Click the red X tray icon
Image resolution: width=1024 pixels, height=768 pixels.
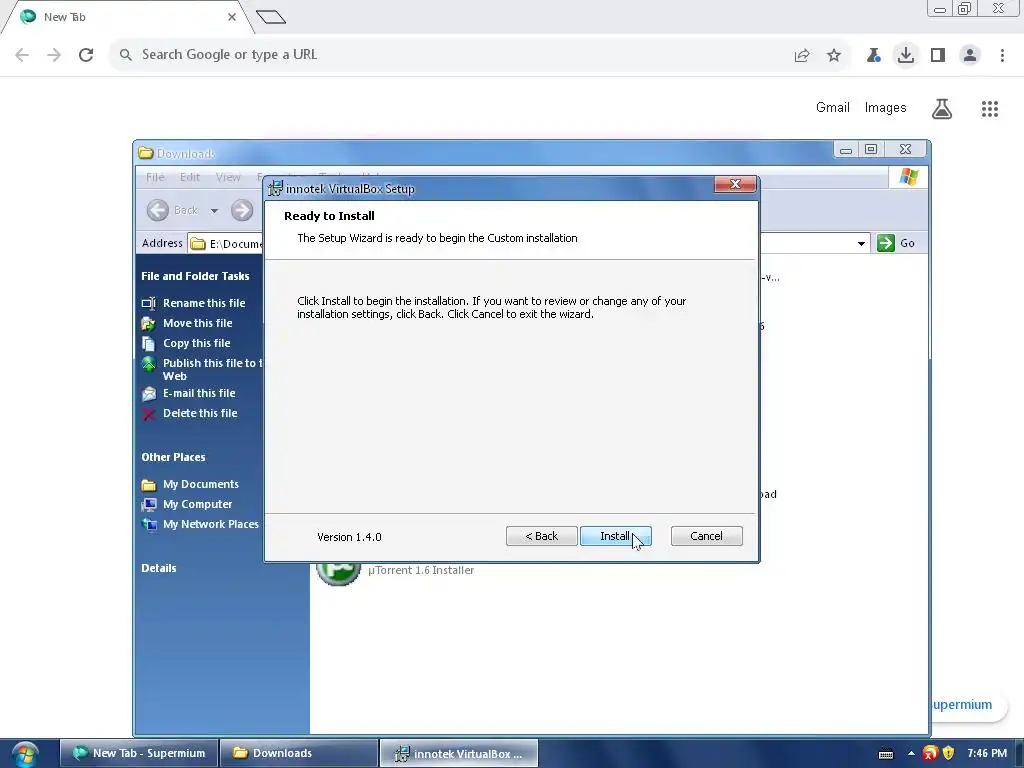click(x=930, y=753)
